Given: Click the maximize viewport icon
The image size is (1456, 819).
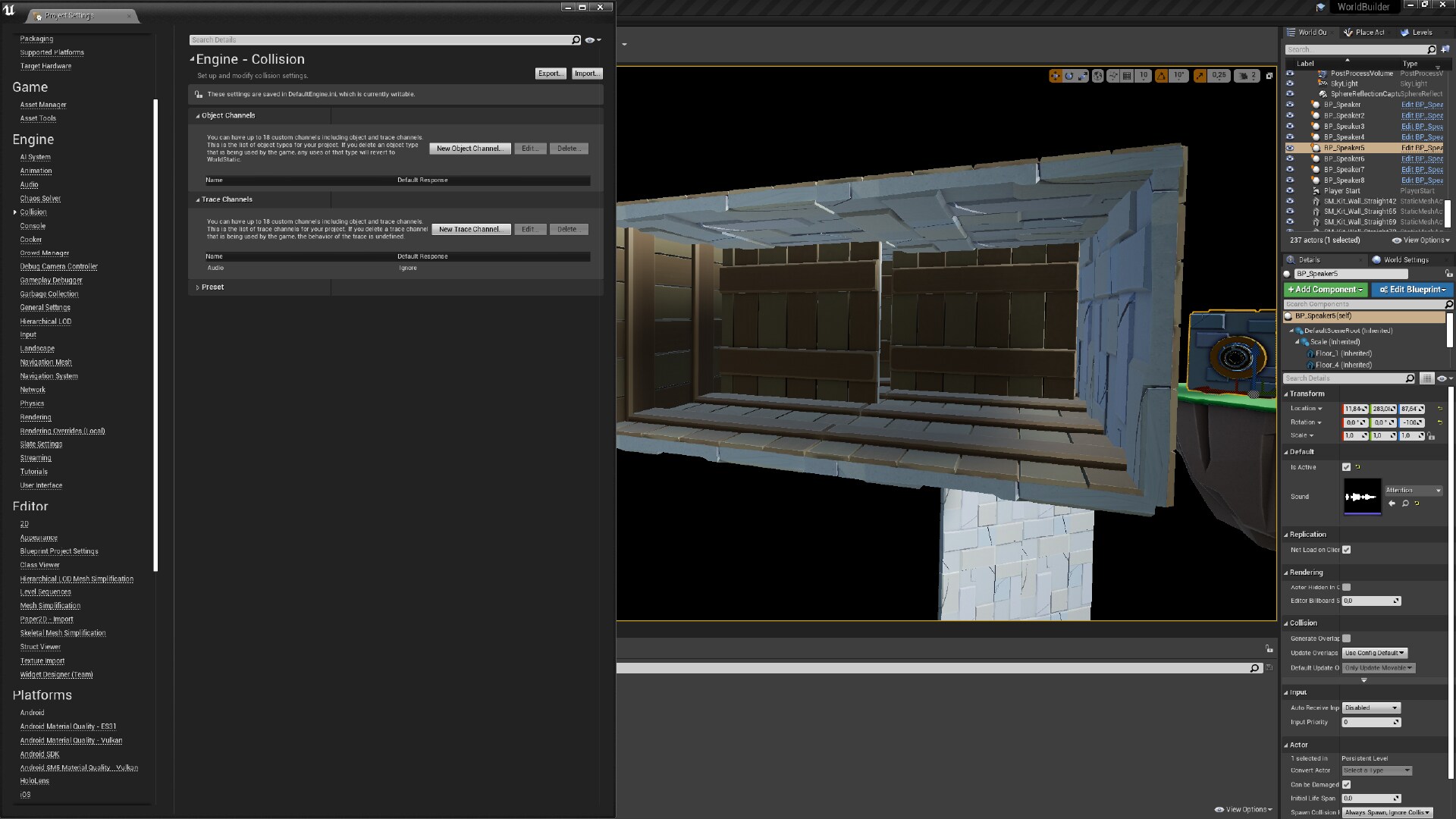Looking at the screenshot, I should pos(1270,76).
